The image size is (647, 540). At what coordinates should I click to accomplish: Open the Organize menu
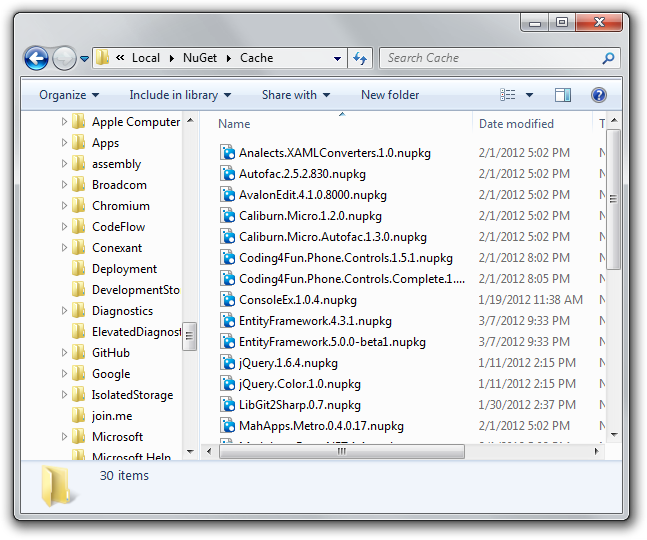(x=69, y=95)
